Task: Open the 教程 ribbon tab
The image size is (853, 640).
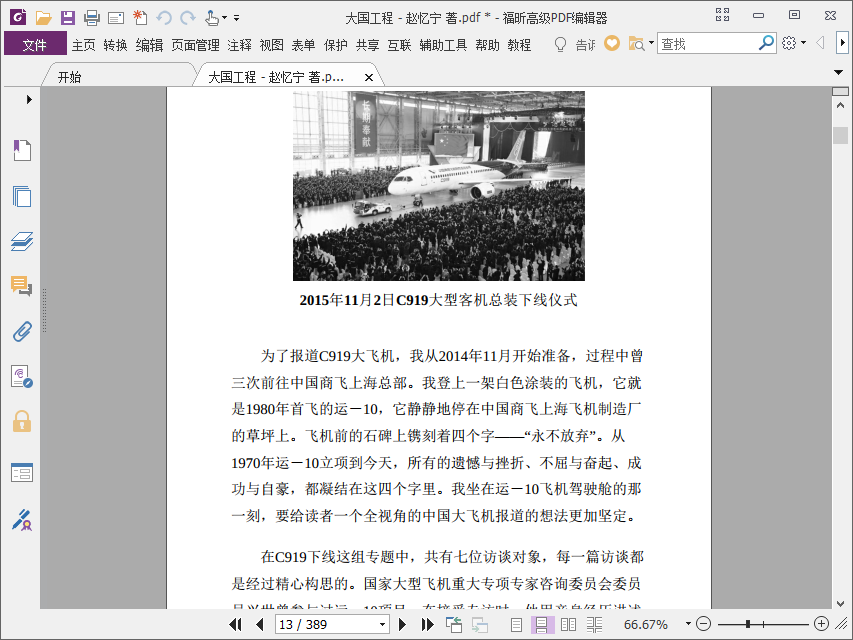Action: tap(520, 45)
